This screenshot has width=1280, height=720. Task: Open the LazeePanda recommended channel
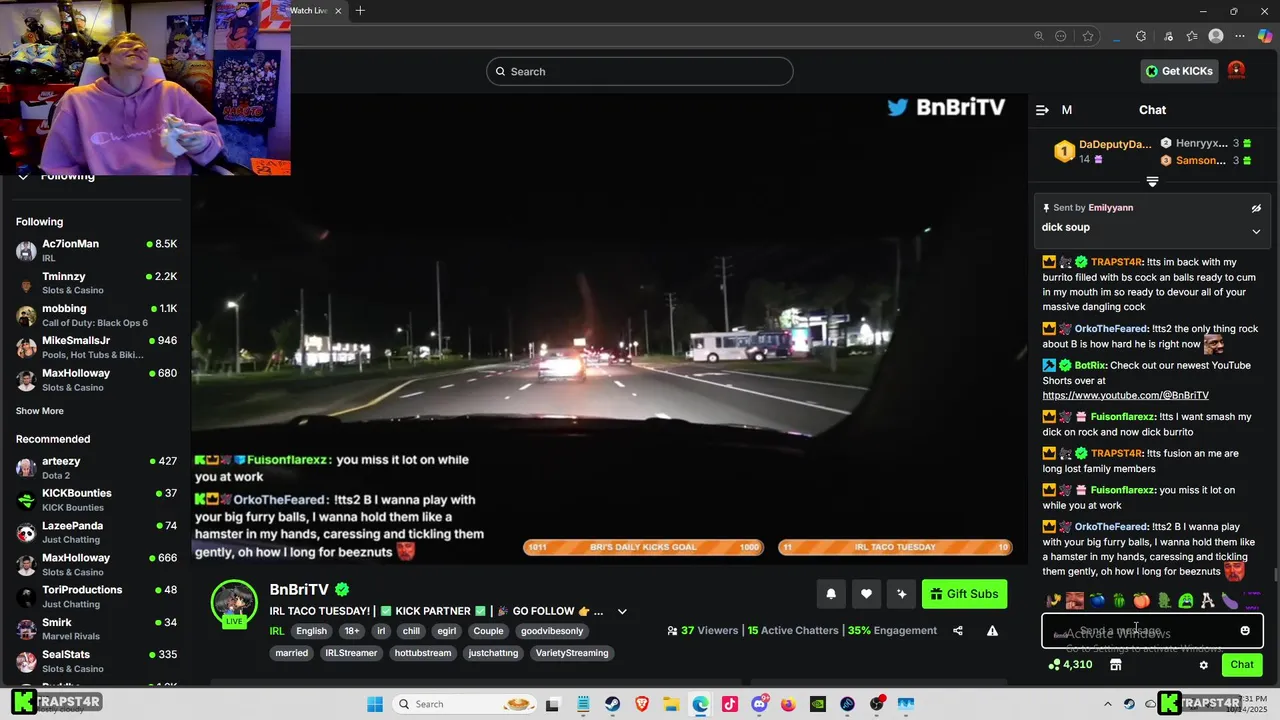point(96,532)
